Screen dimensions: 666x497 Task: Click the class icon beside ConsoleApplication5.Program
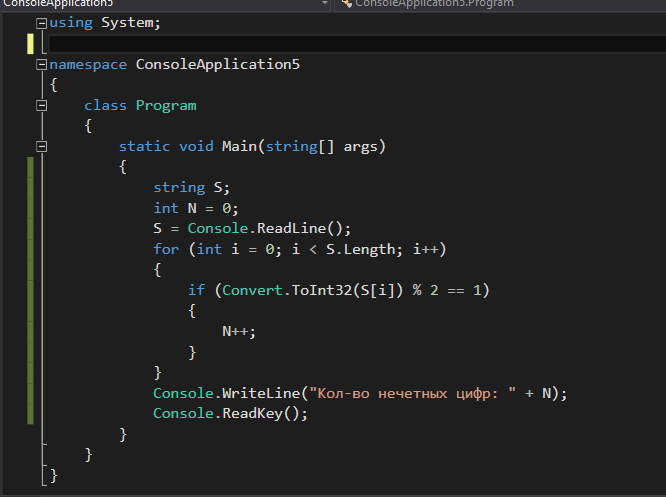pyautogui.click(x=346, y=4)
